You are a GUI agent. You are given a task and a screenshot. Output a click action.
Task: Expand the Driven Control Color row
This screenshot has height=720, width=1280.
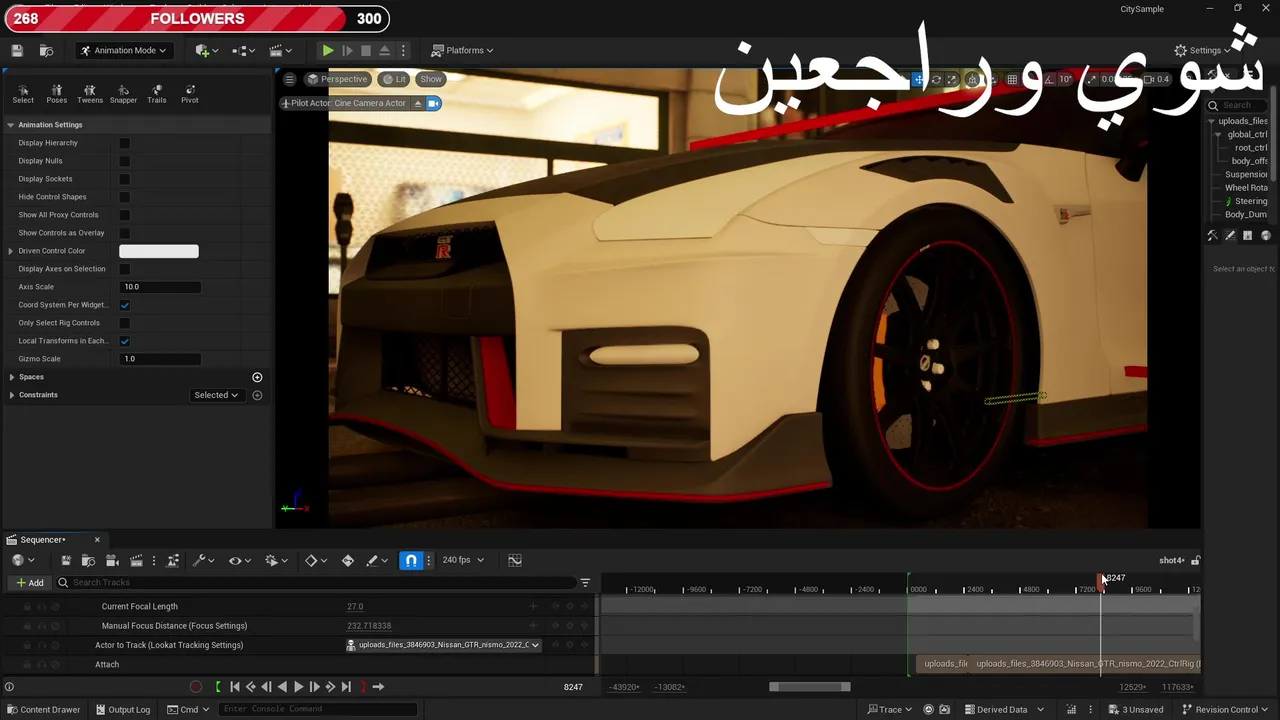[x=11, y=251]
